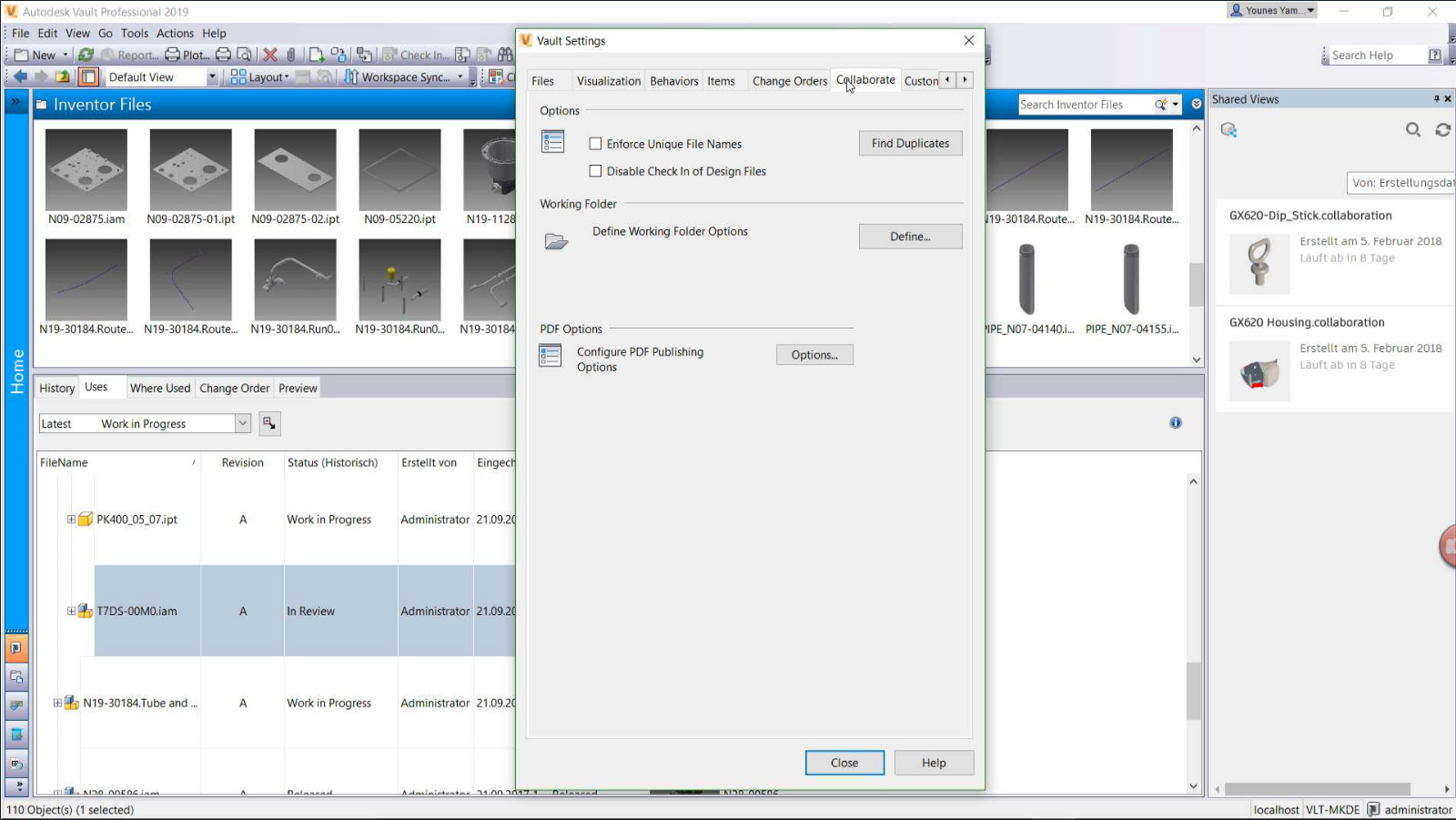Click the folder icon beside Define Working Folder Options

(x=556, y=241)
